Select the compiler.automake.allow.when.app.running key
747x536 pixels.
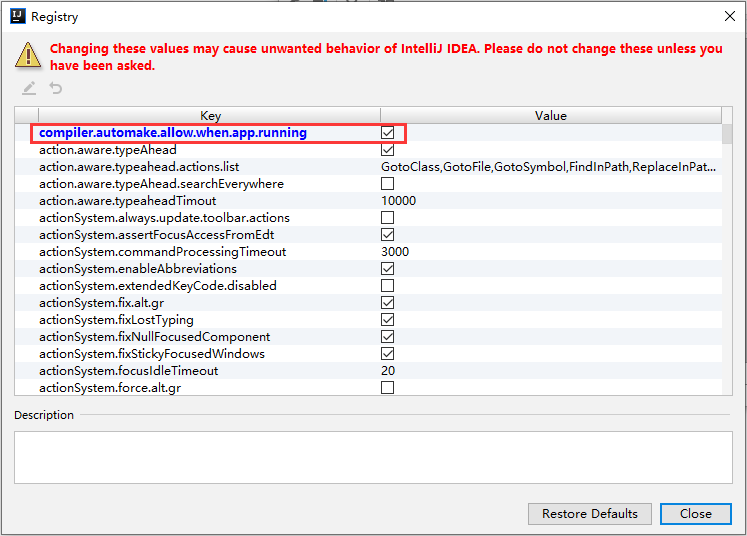click(x=173, y=132)
